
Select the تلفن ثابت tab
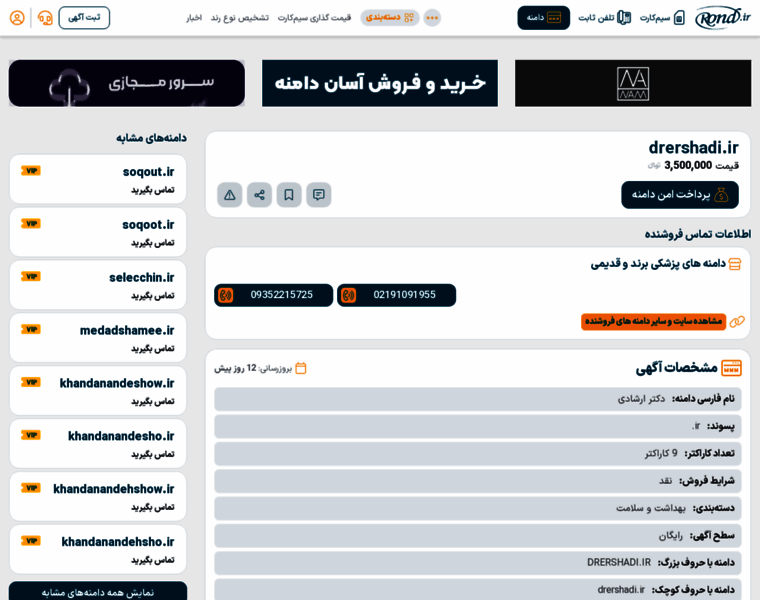604,18
